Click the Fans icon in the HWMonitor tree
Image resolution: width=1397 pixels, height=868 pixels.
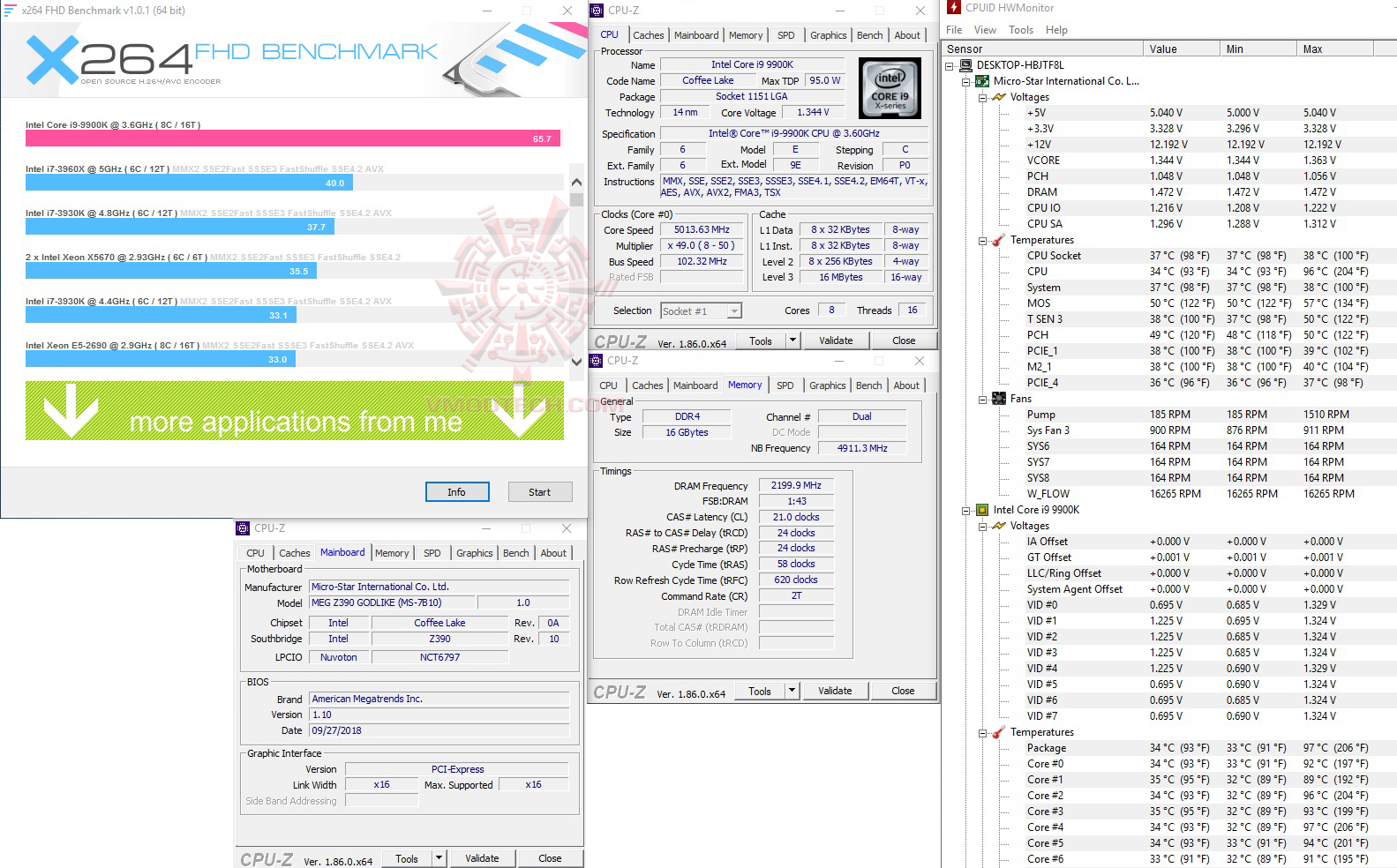pyautogui.click(x=999, y=399)
